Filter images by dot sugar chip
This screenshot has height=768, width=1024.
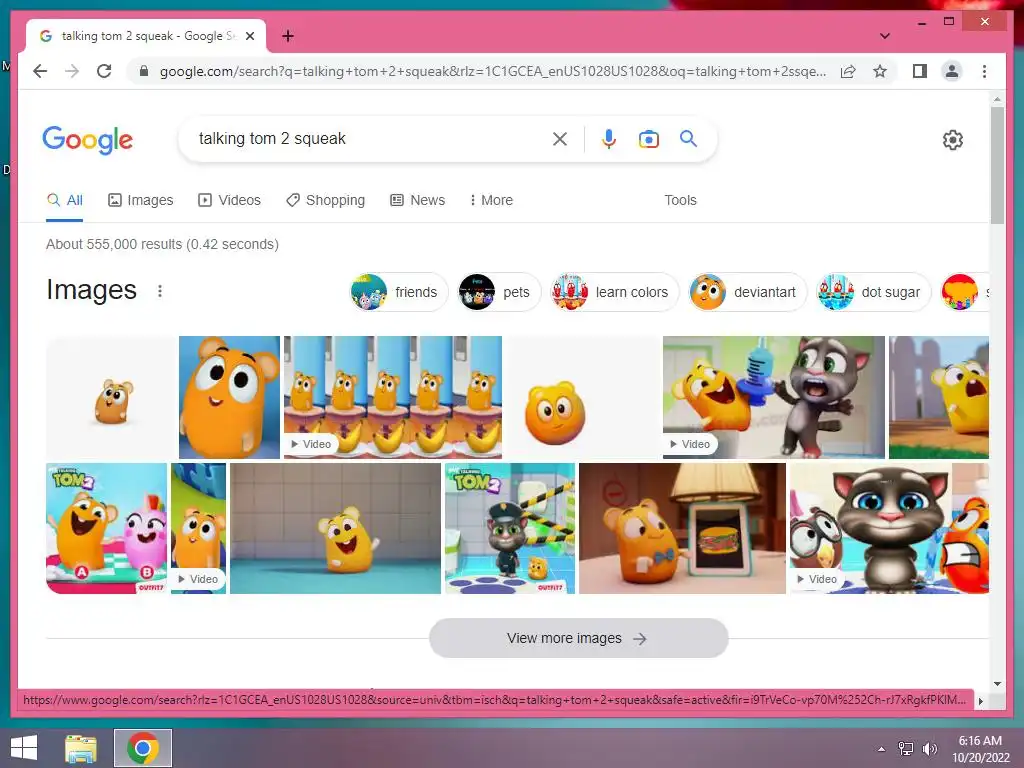[872, 292]
